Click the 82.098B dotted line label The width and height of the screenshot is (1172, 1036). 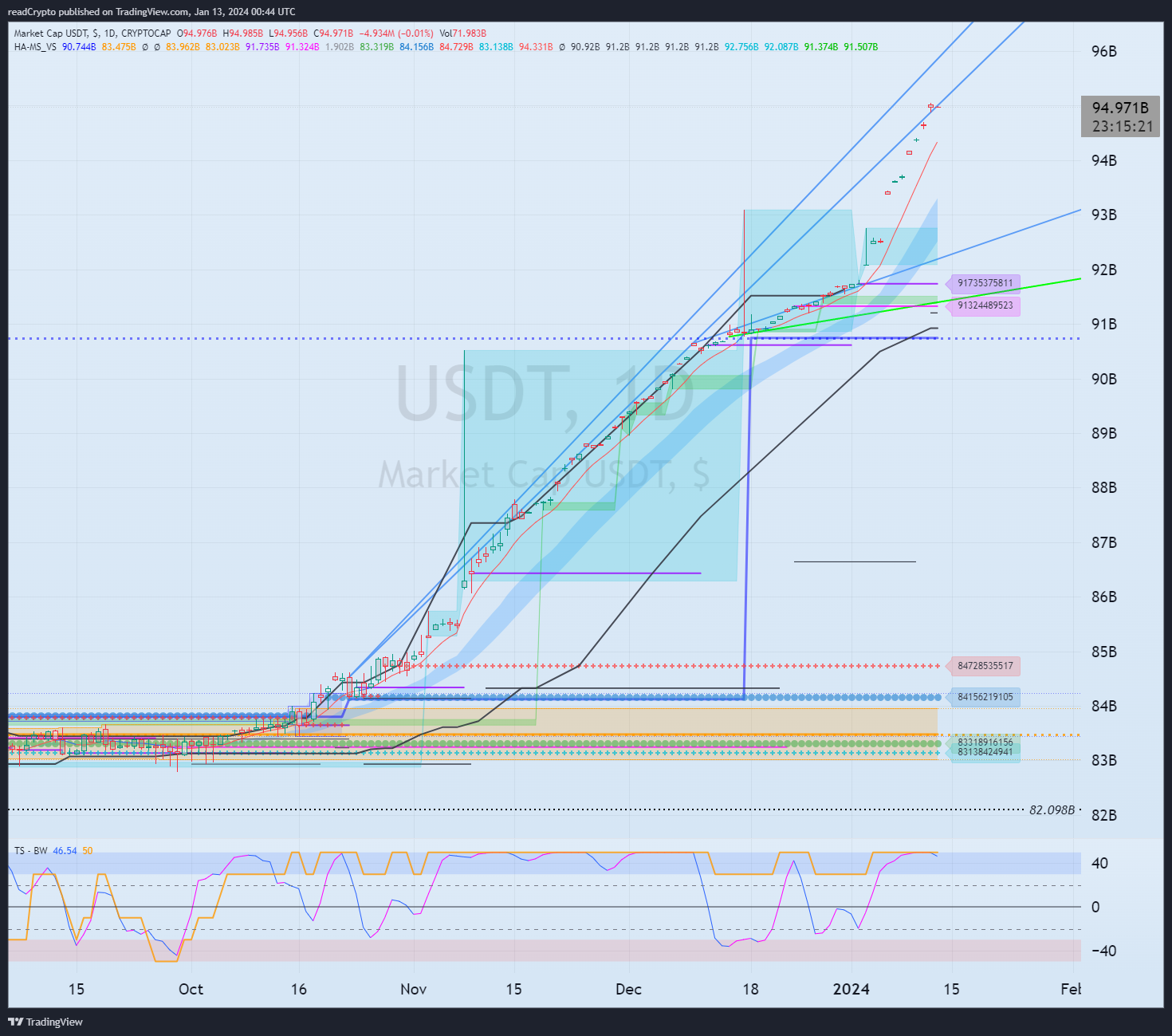[x=1052, y=809]
